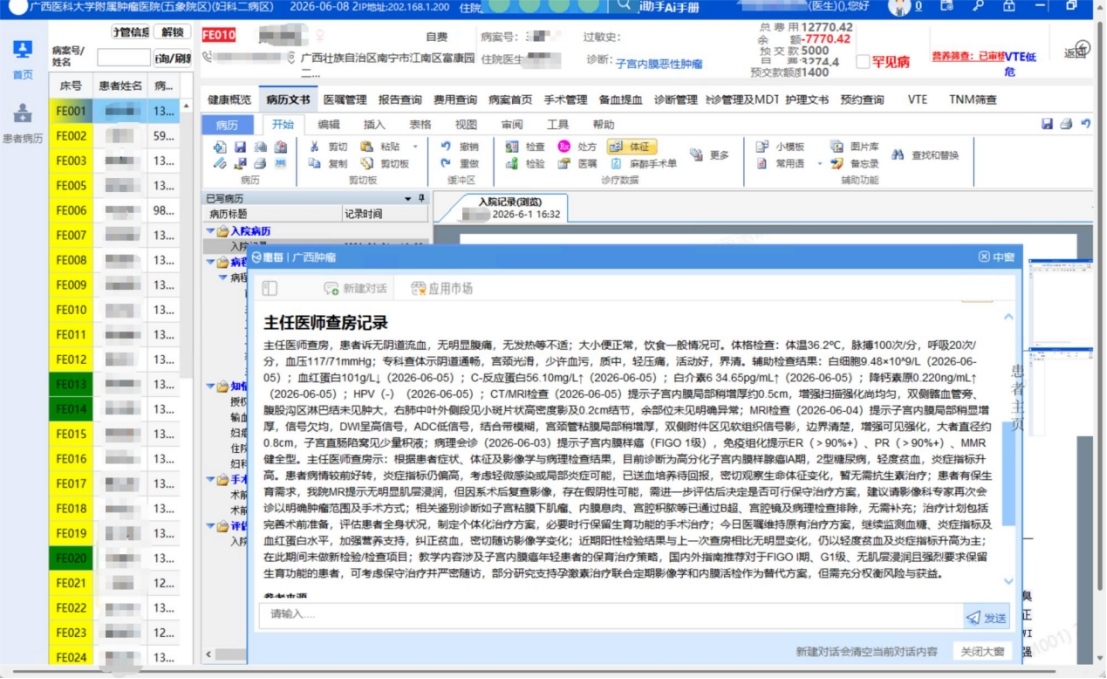
Task: Select bed FE001 in patient list
Action: pos(71,111)
